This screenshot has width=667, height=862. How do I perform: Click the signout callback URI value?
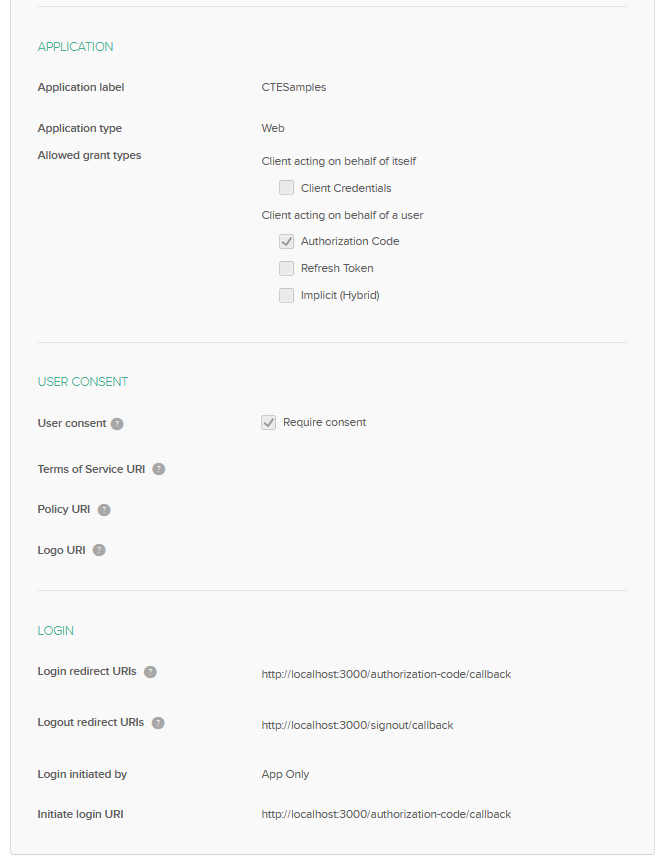(x=357, y=725)
